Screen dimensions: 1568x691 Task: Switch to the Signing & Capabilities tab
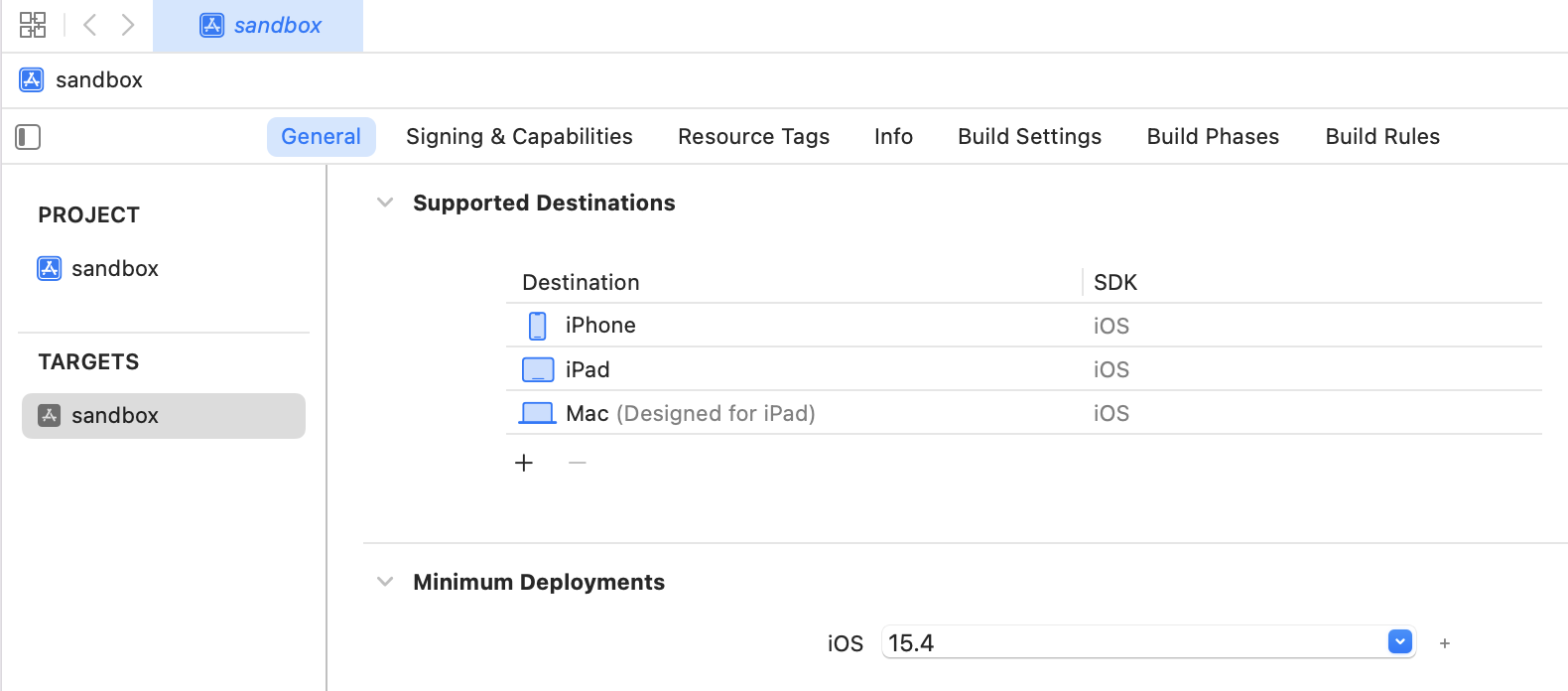click(x=519, y=137)
